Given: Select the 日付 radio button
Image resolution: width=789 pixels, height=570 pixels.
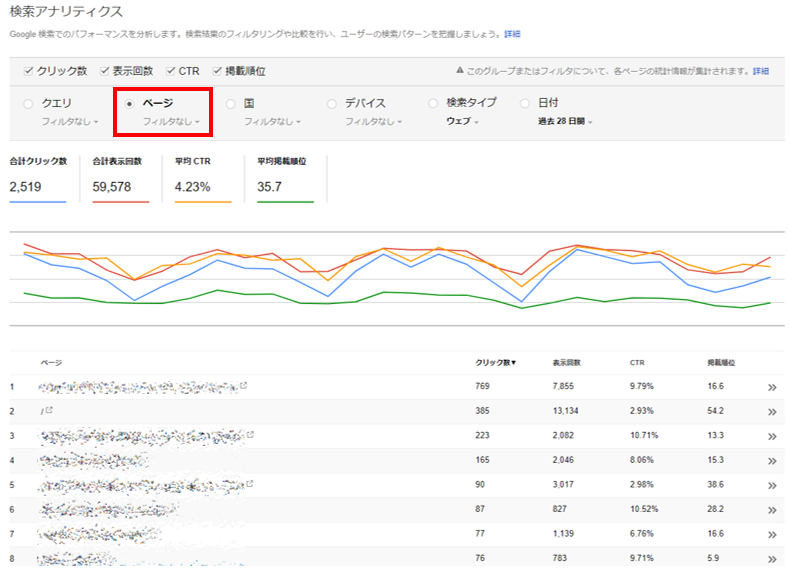Looking at the screenshot, I should click(x=525, y=104).
